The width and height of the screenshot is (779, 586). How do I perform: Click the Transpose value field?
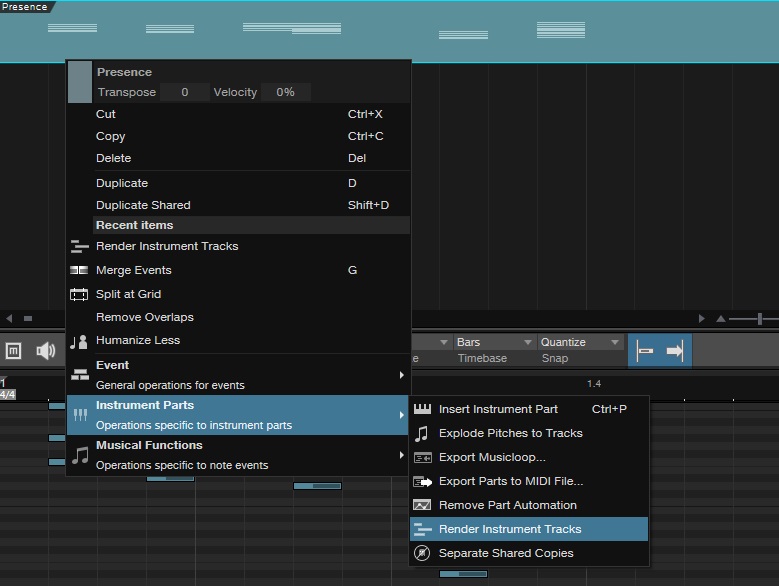point(184,92)
